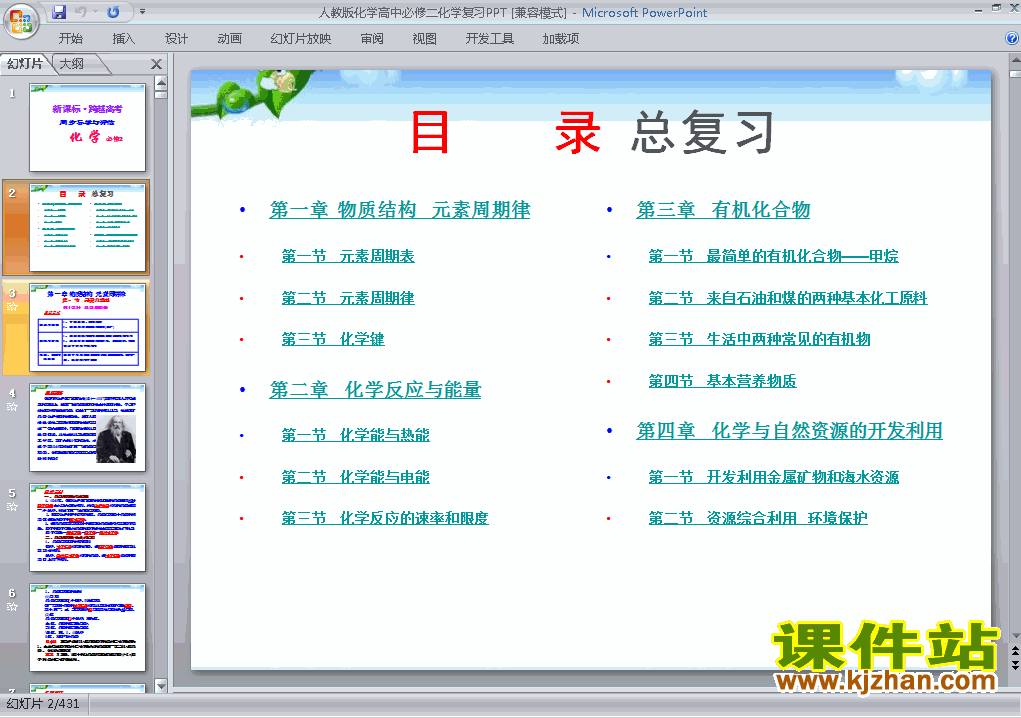Viewport: 1021px width, 718px height.
Task: Open link 第三章 有机化合物
Action: click(723, 210)
